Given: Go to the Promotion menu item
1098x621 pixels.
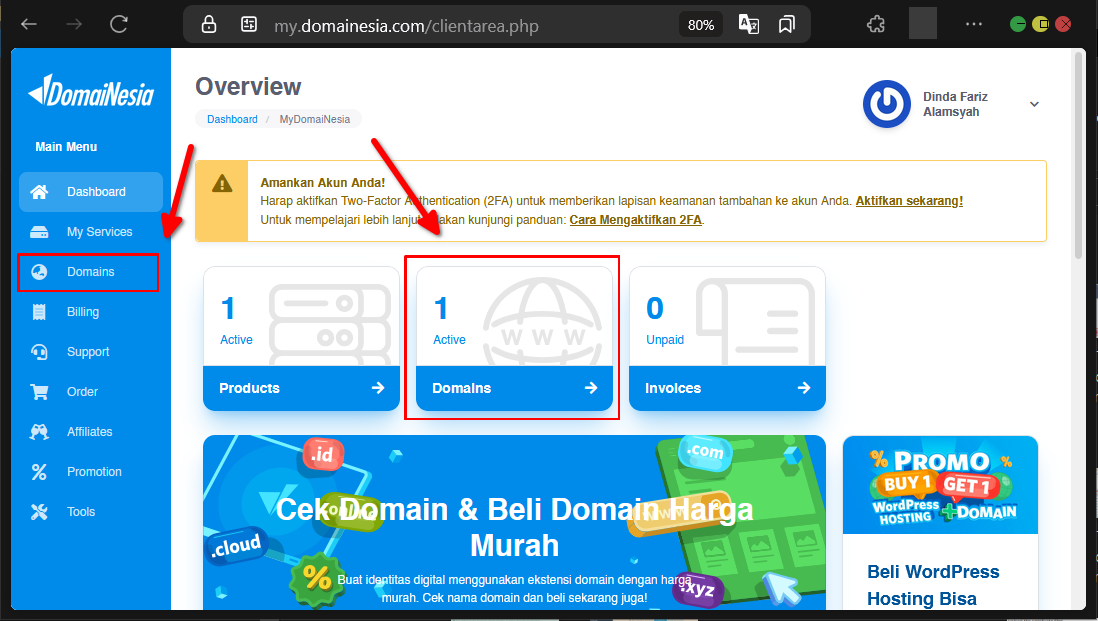Looking at the screenshot, I should click(91, 472).
